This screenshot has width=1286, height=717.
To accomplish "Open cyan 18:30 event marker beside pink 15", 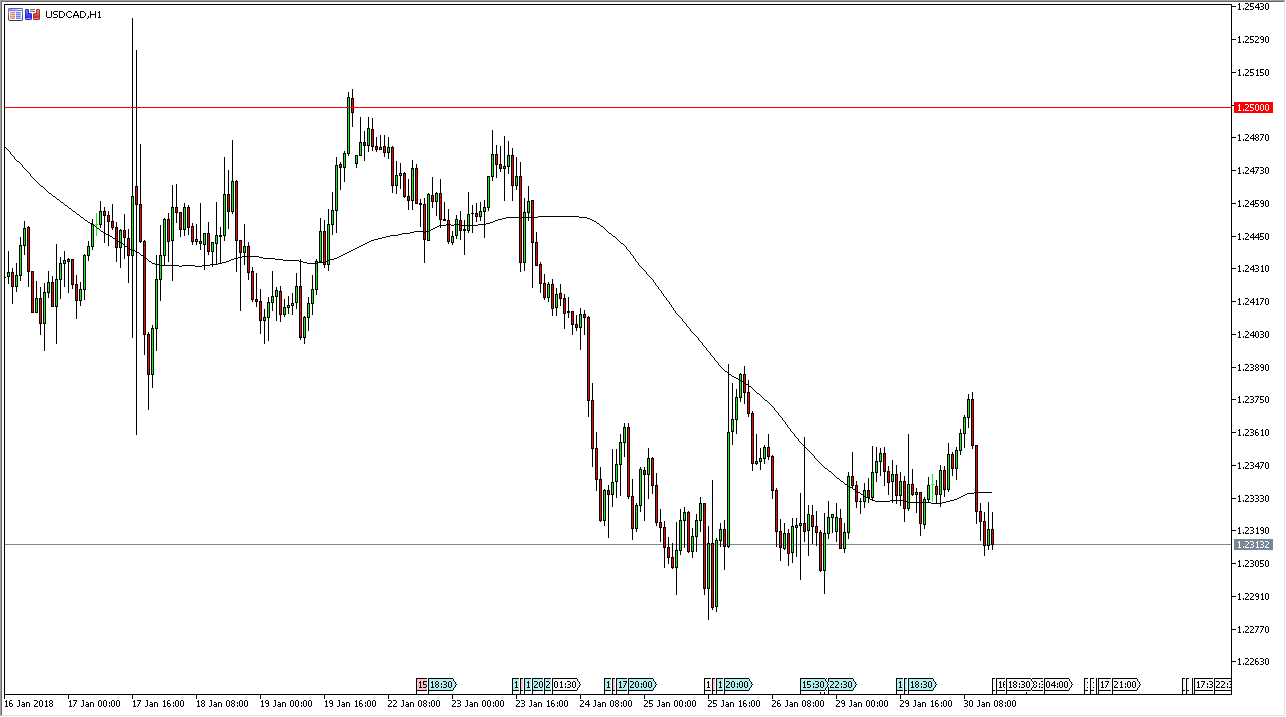I will point(442,685).
